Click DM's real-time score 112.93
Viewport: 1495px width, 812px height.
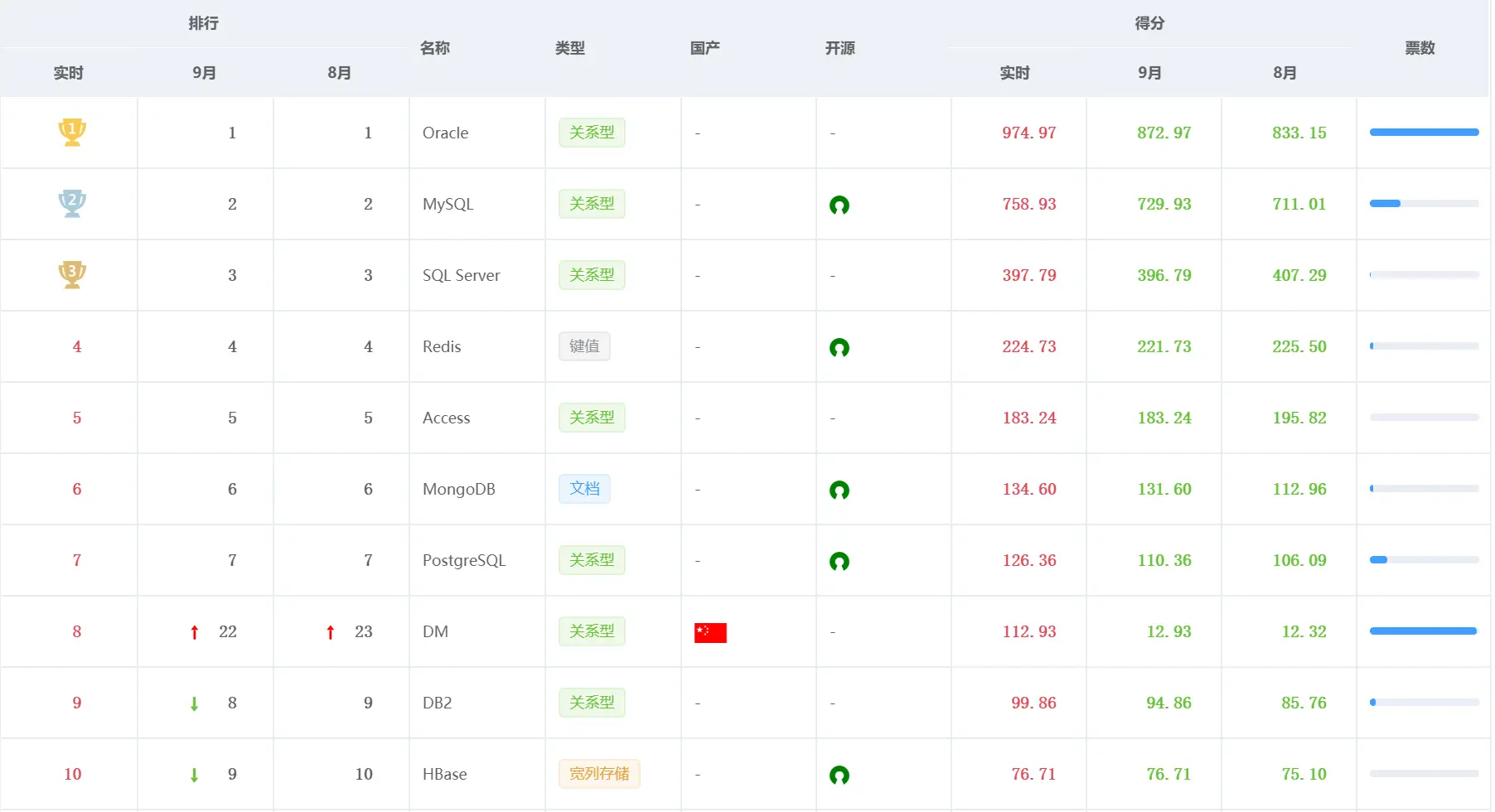pos(1029,631)
